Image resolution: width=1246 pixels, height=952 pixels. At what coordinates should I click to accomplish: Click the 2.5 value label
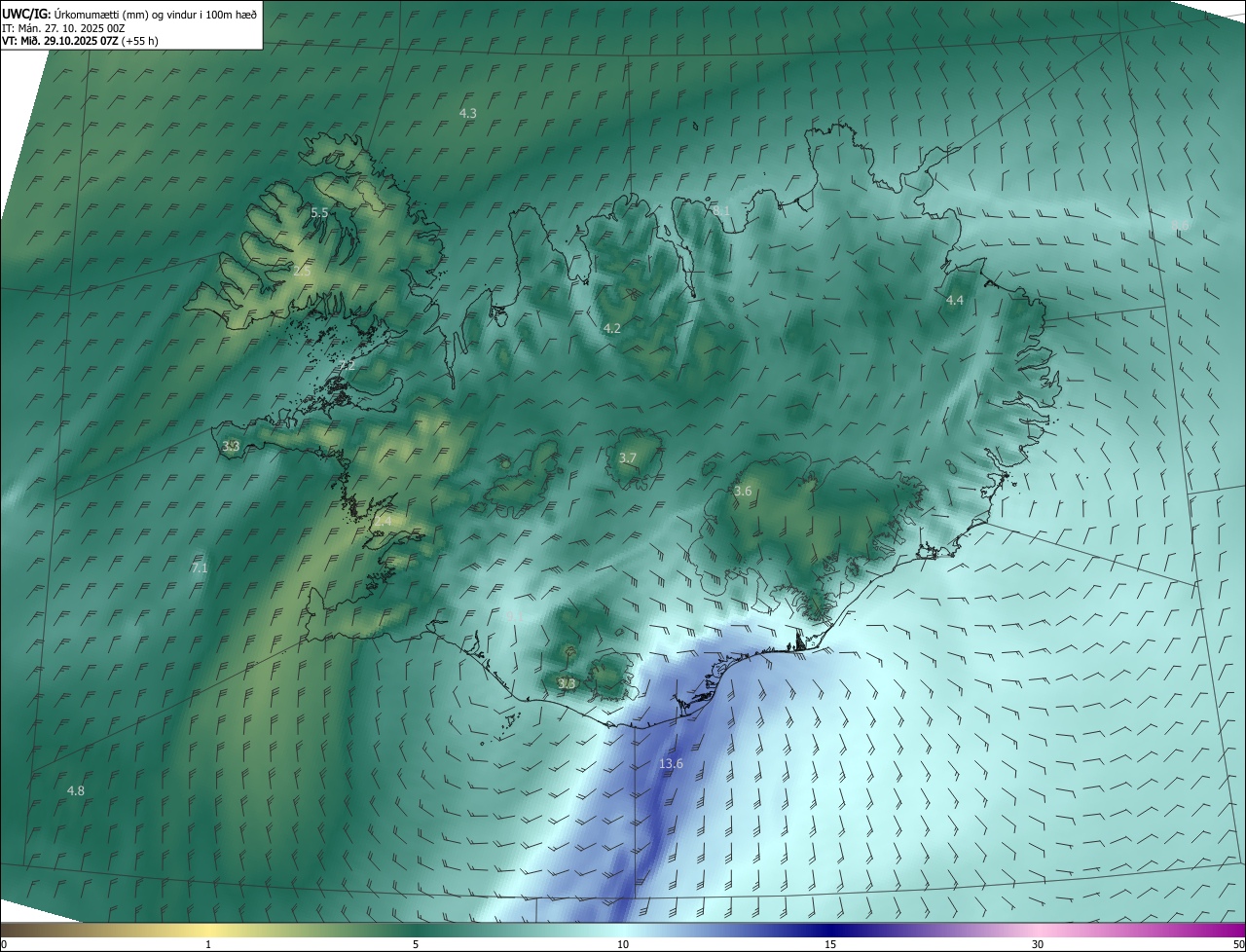[x=302, y=272]
